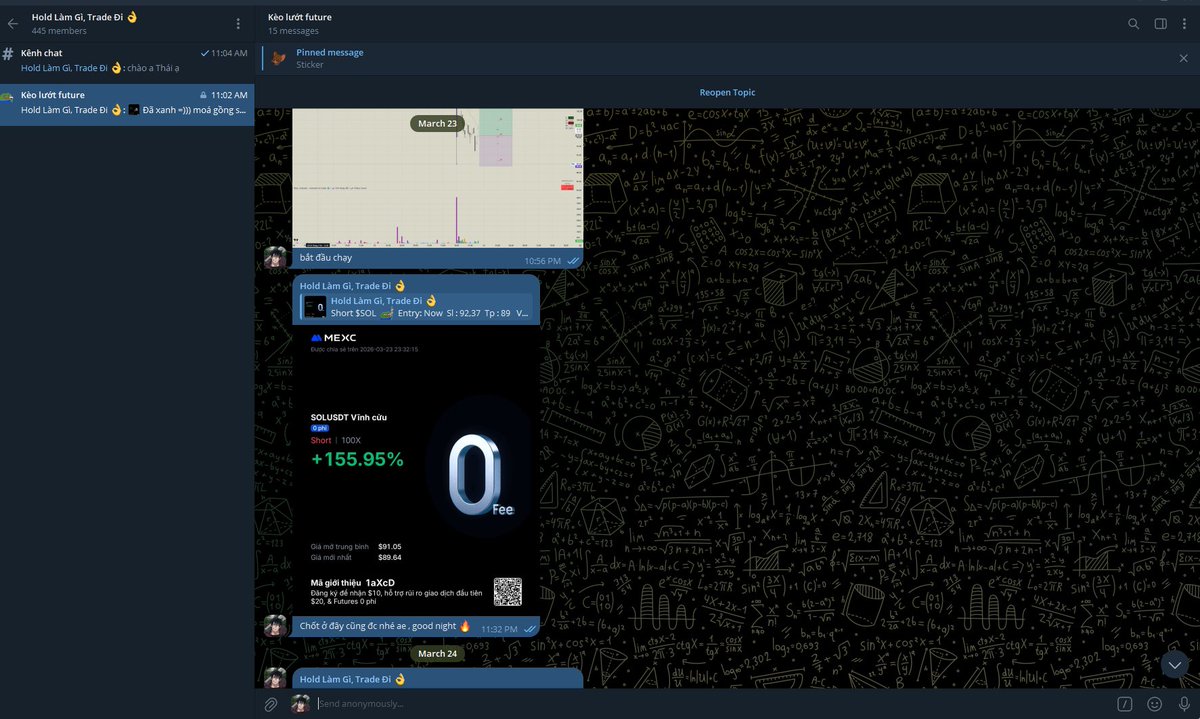Search messages with the magnifier icon
Viewport: 1200px width, 719px height.
(1133, 23)
